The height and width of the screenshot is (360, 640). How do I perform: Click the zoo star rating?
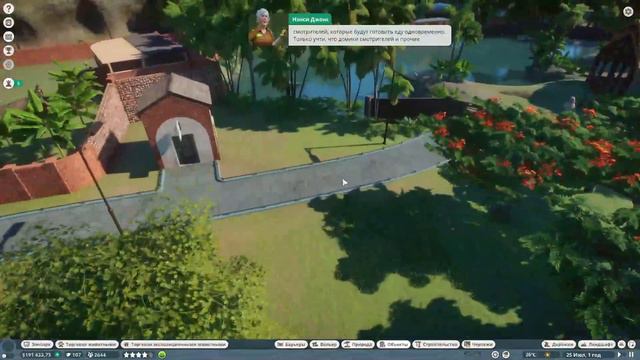coord(138,355)
